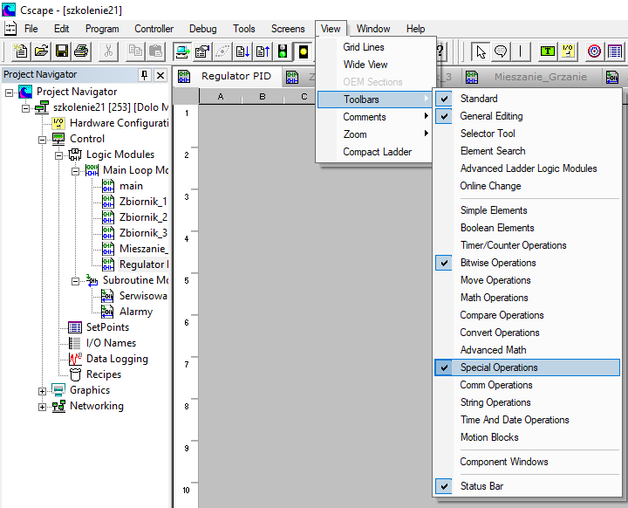The height and width of the screenshot is (508, 628).
Task: Click the Open folder toolbar icon
Action: pos(42,51)
